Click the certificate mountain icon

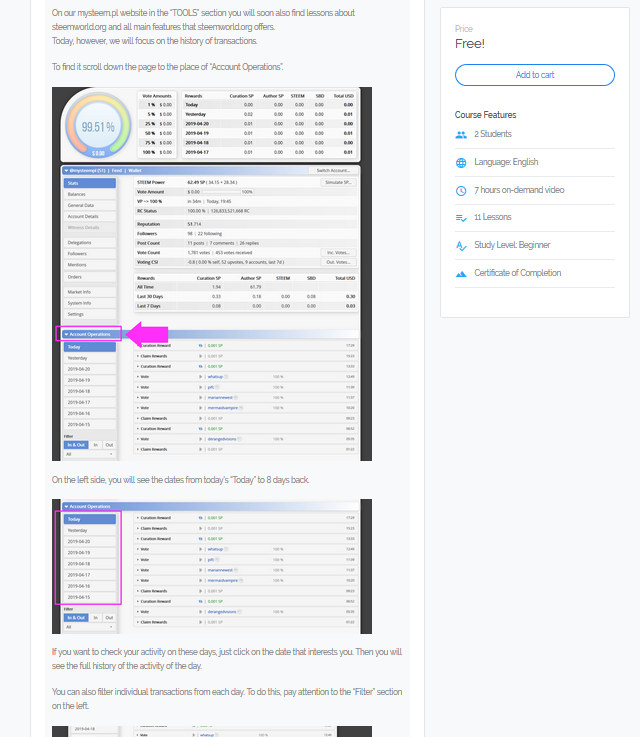tap(461, 274)
